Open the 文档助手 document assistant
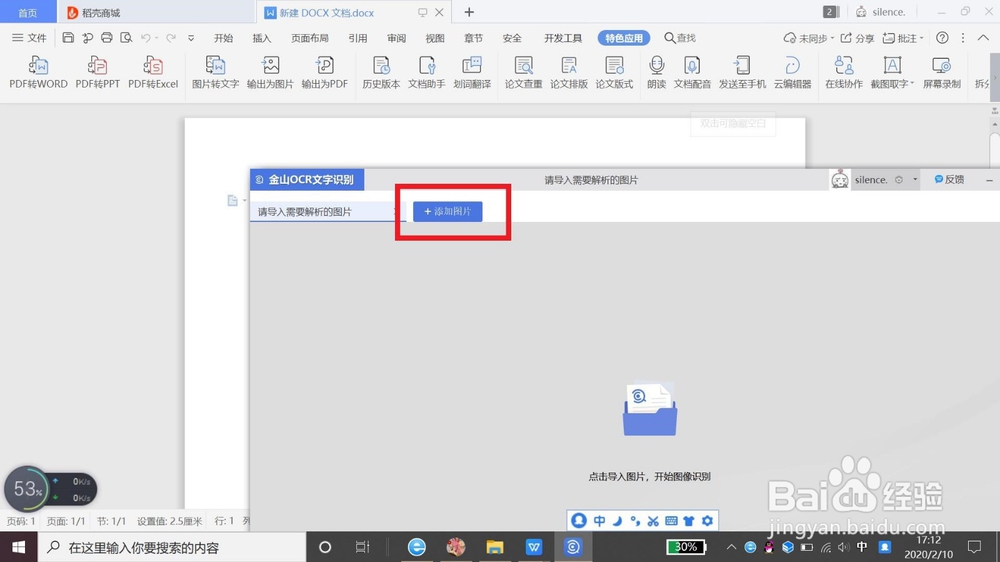Image resolution: width=1000 pixels, height=562 pixels. click(427, 72)
